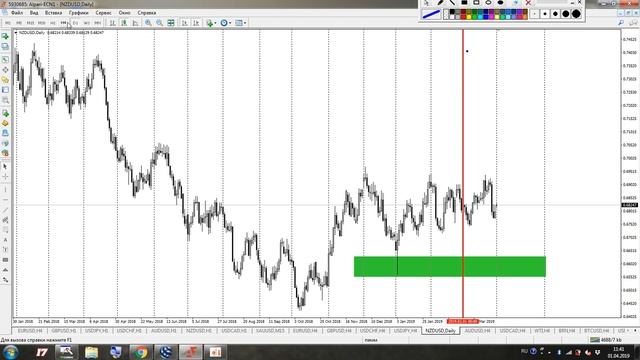
Task: Expand periods dropdown arrow
Action: coord(230,23)
